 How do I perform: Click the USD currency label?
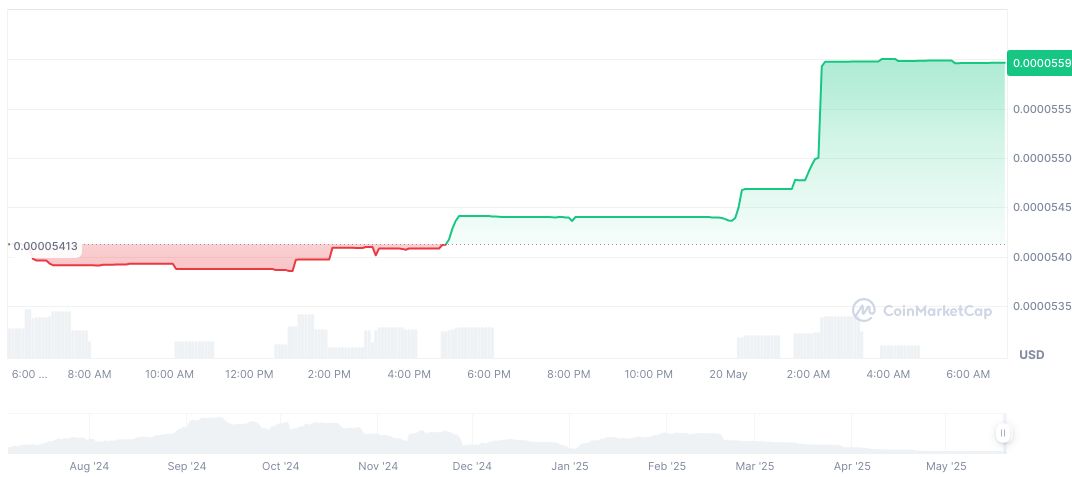tap(1031, 355)
